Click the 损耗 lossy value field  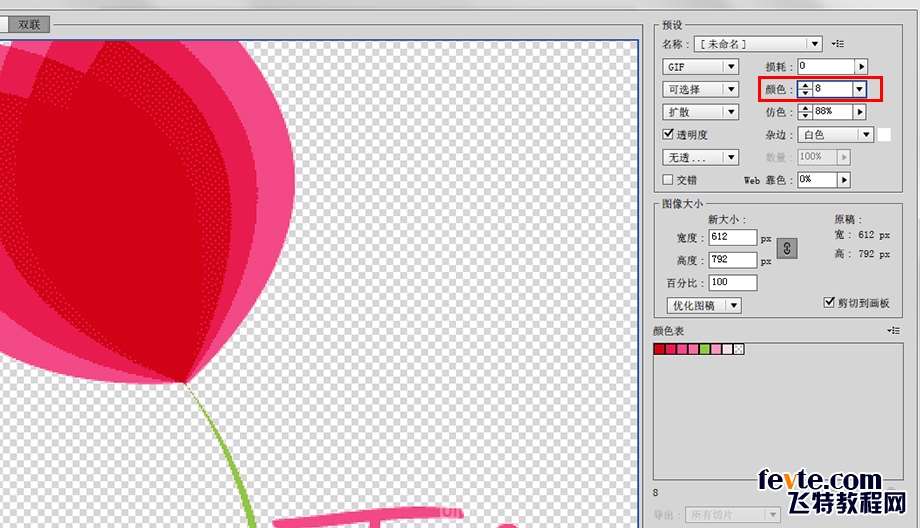click(x=826, y=66)
